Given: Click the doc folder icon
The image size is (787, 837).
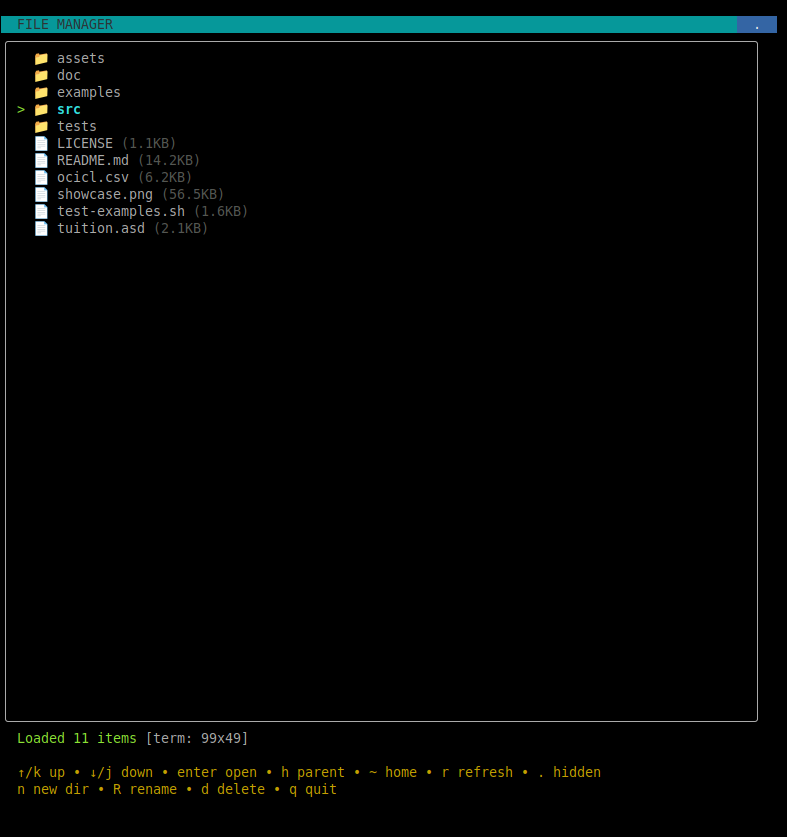Looking at the screenshot, I should click(41, 76).
